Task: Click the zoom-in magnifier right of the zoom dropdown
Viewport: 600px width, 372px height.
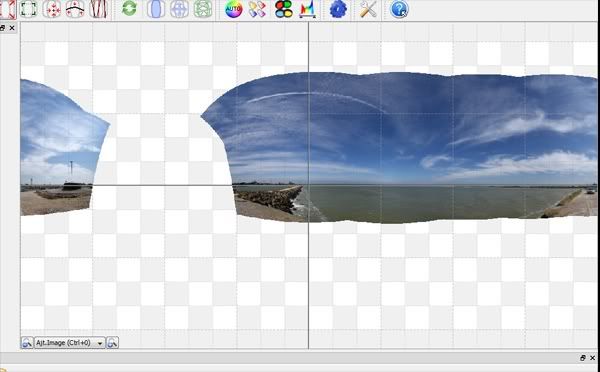Action: coord(112,343)
